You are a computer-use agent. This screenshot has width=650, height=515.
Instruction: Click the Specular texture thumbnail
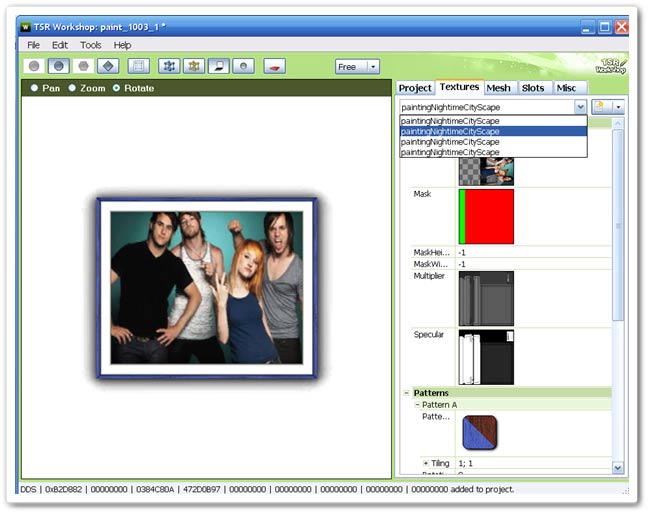tap(486, 357)
